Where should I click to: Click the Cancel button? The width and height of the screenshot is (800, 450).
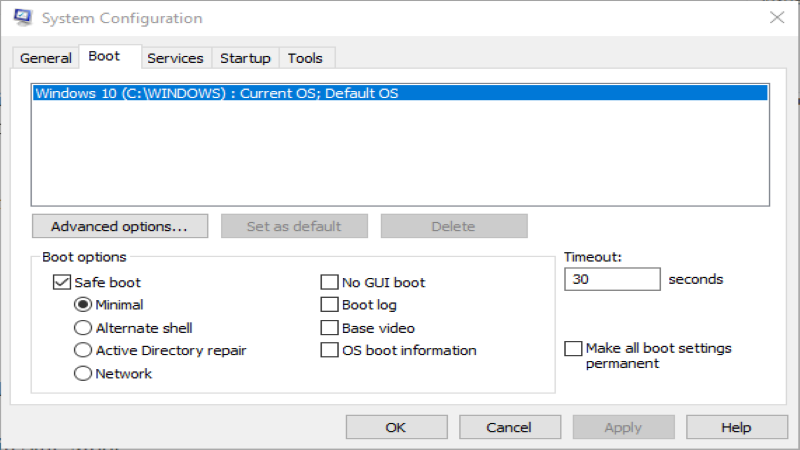[510, 427]
